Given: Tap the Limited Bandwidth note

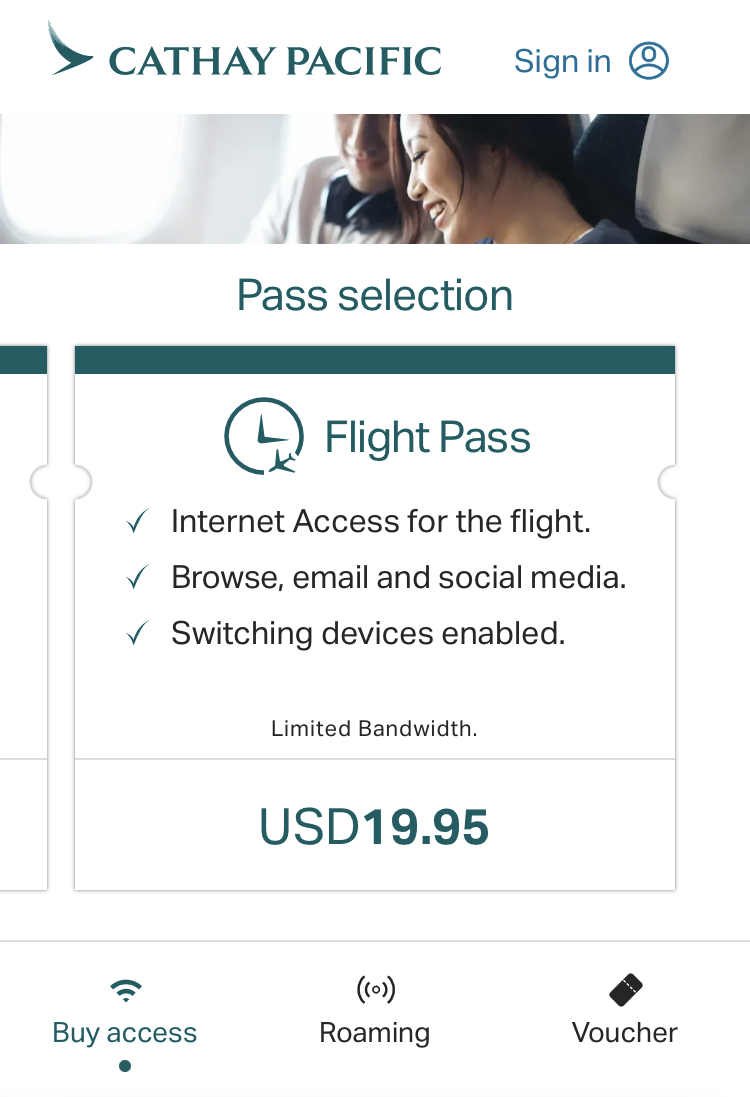Looking at the screenshot, I should coord(374,729).
